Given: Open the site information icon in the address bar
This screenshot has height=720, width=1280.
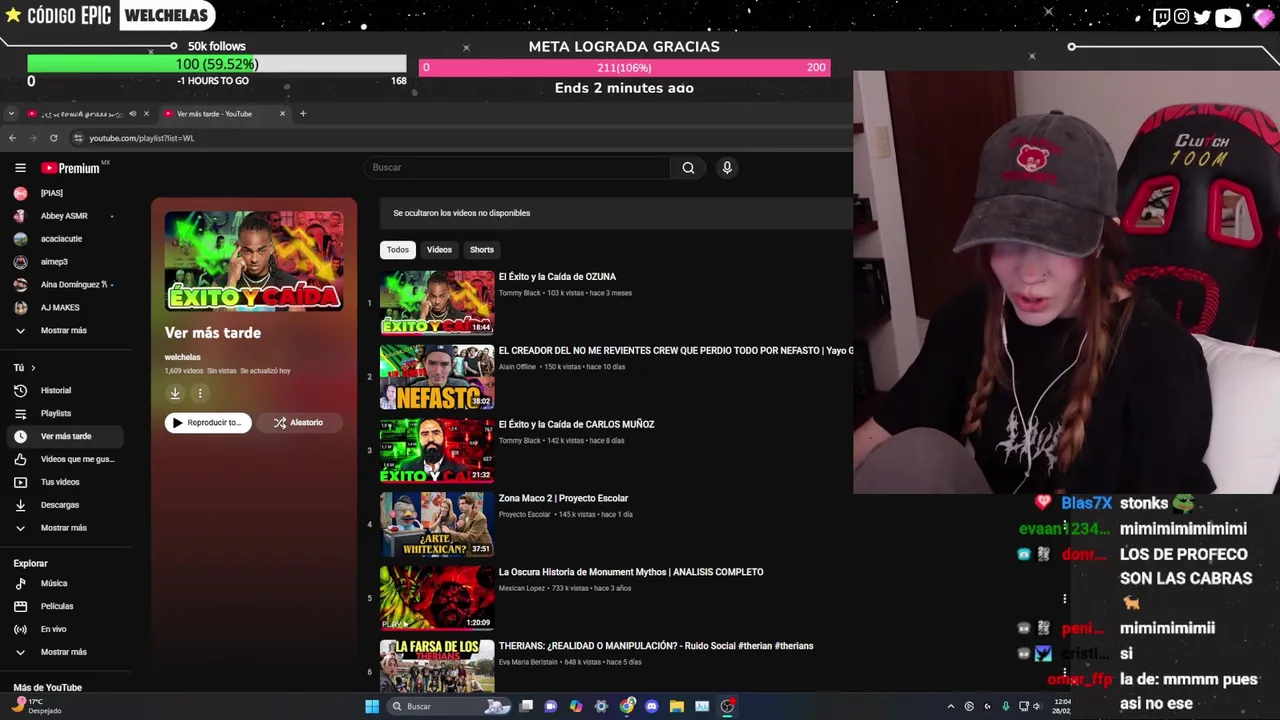Looking at the screenshot, I should pyautogui.click(x=79, y=138).
